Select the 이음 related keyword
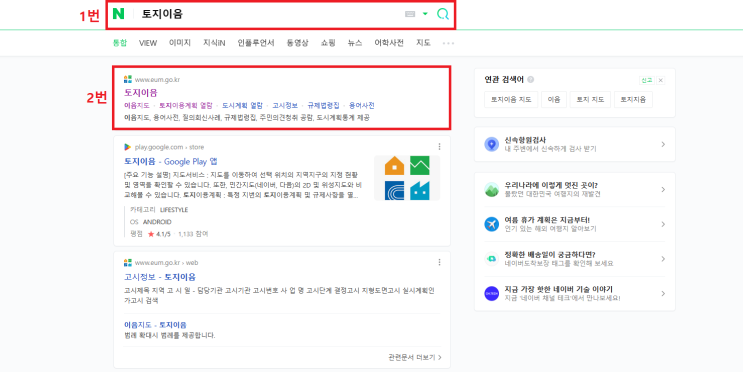Screen dimensions: 743x372 tap(554, 100)
